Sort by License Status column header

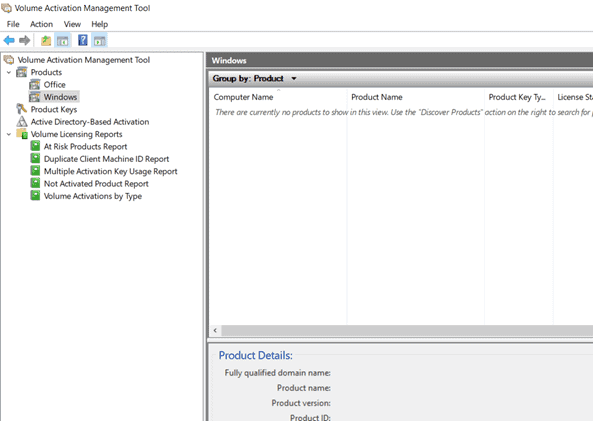point(573,97)
